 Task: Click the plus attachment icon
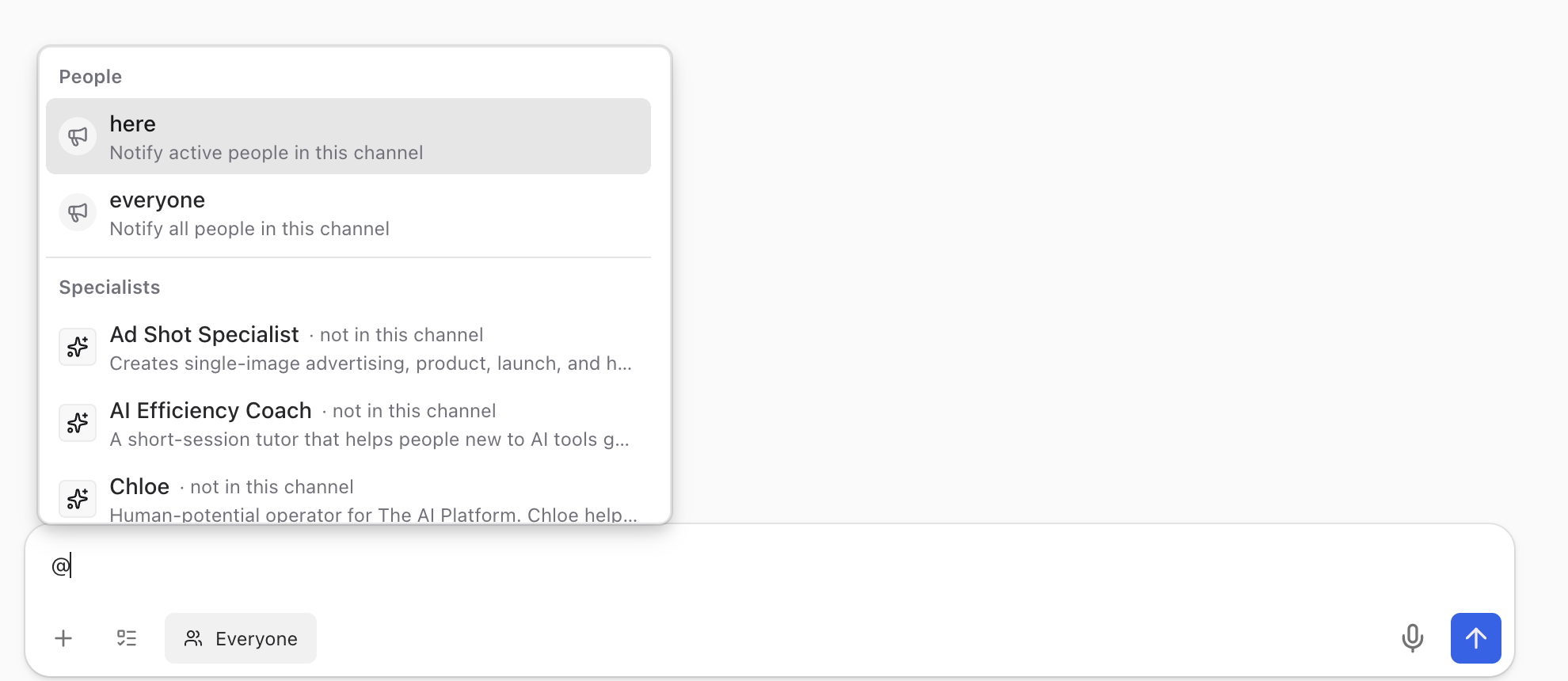[x=63, y=638]
